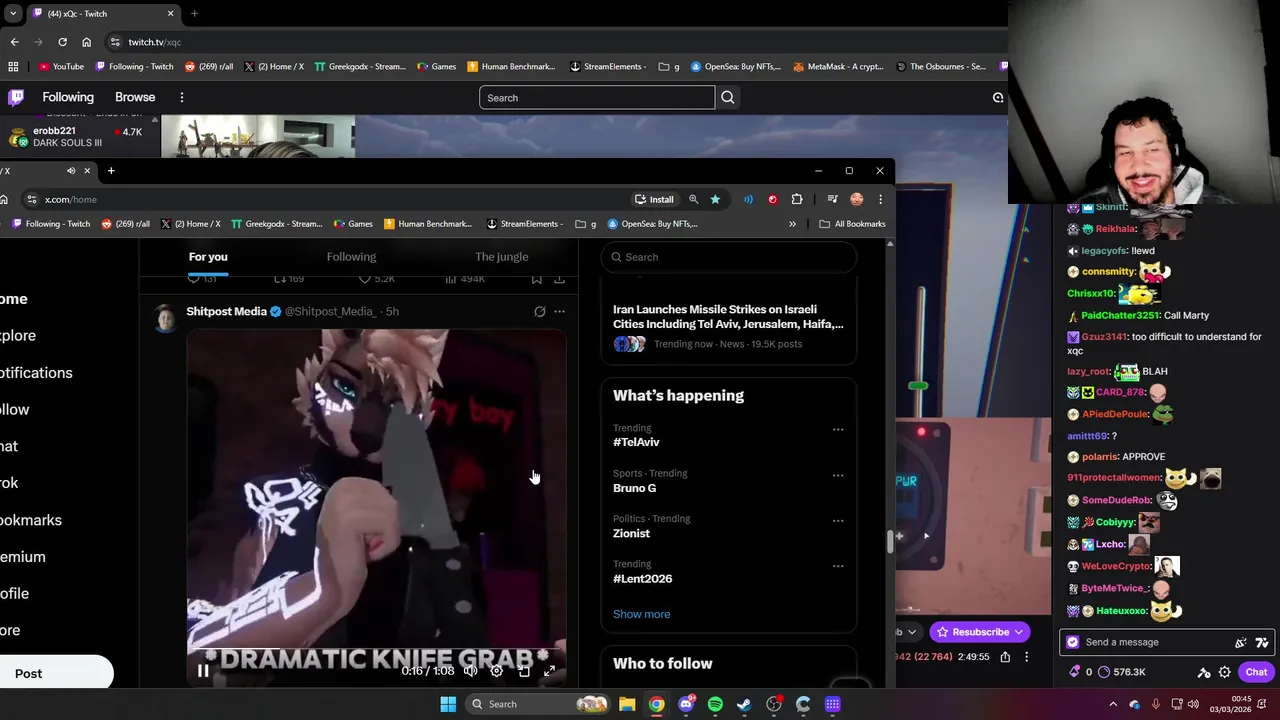This screenshot has height=720, width=1280.
Task: Click the purple Chat button
Action: click(1257, 672)
